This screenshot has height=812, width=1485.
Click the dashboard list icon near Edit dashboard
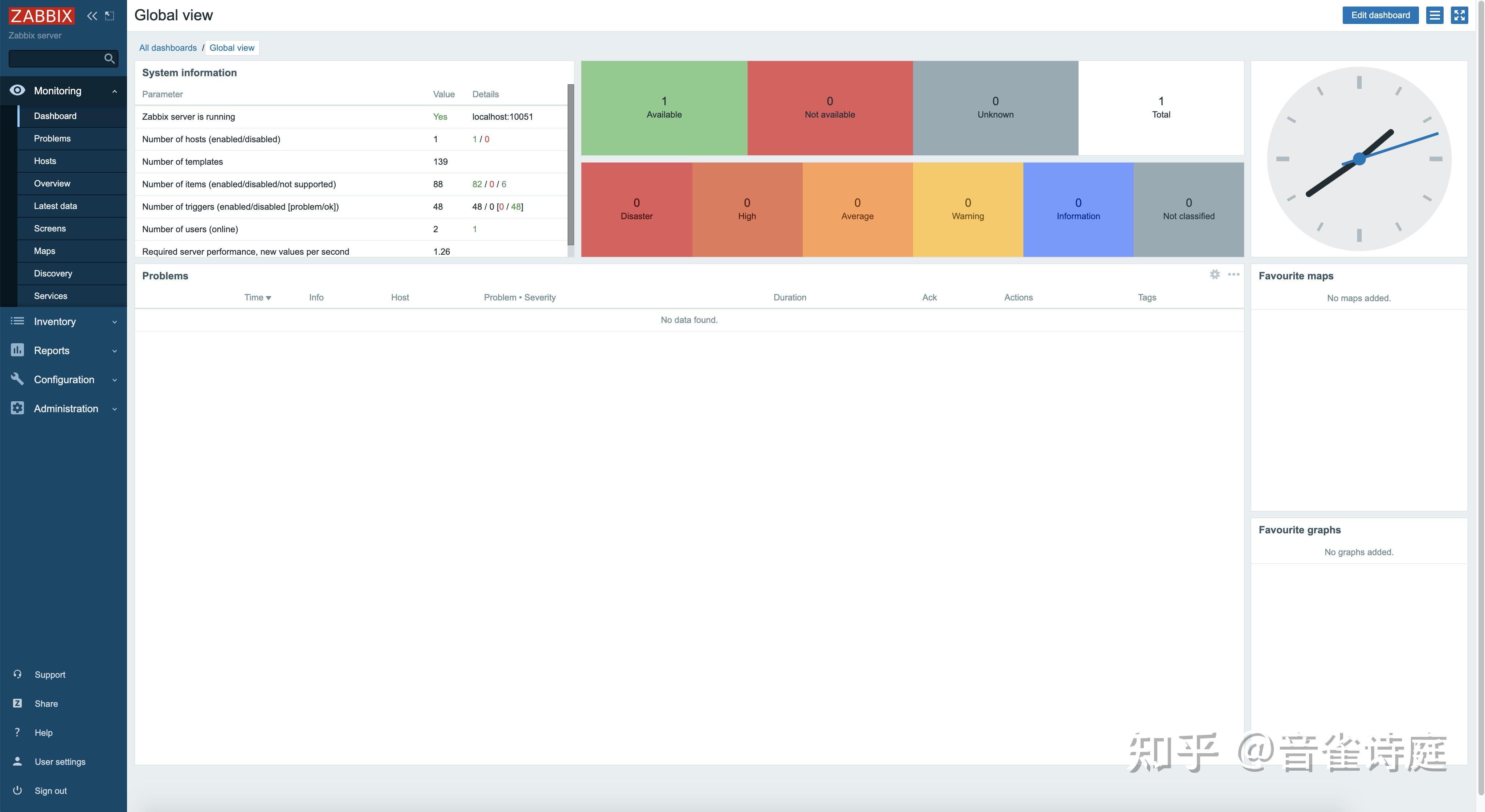click(x=1435, y=15)
